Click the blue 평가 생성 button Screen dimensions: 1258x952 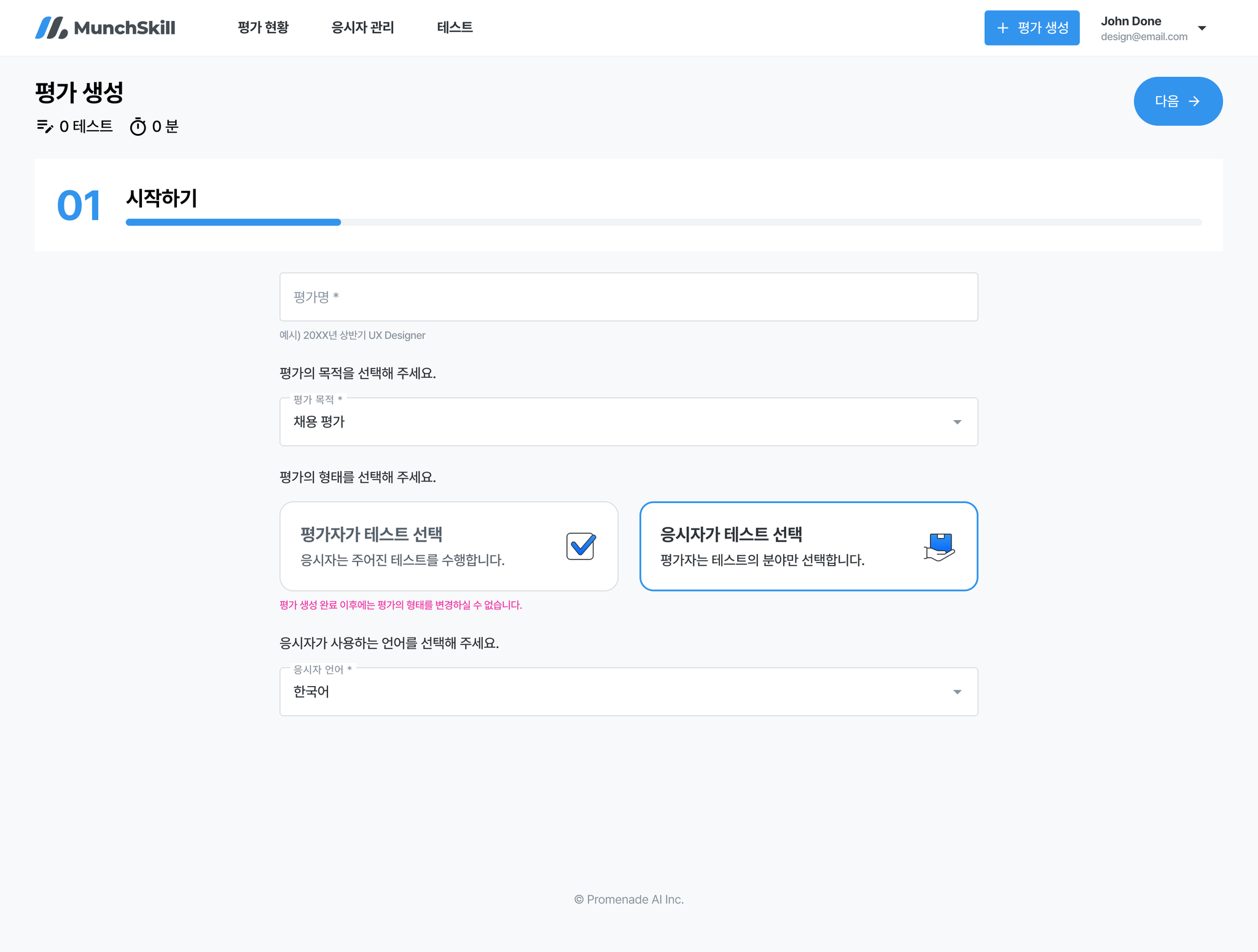[x=1031, y=28]
